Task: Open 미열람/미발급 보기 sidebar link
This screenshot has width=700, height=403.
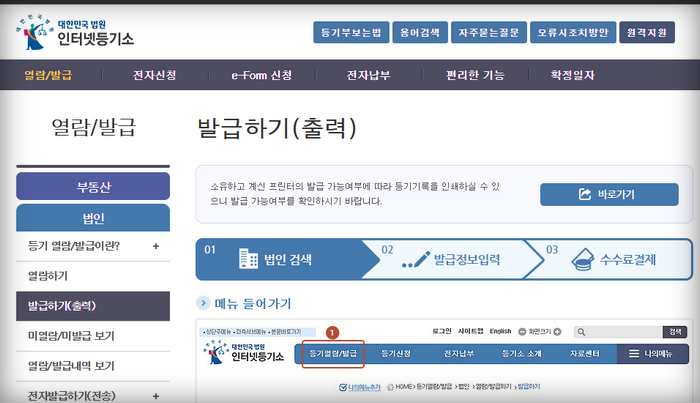Action: tap(70, 335)
